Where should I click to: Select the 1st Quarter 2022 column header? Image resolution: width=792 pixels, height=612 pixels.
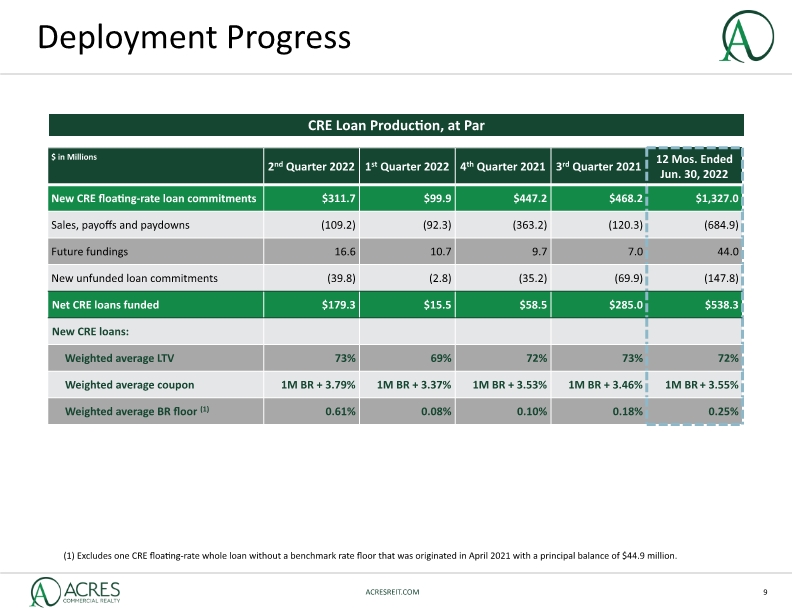click(x=407, y=166)
